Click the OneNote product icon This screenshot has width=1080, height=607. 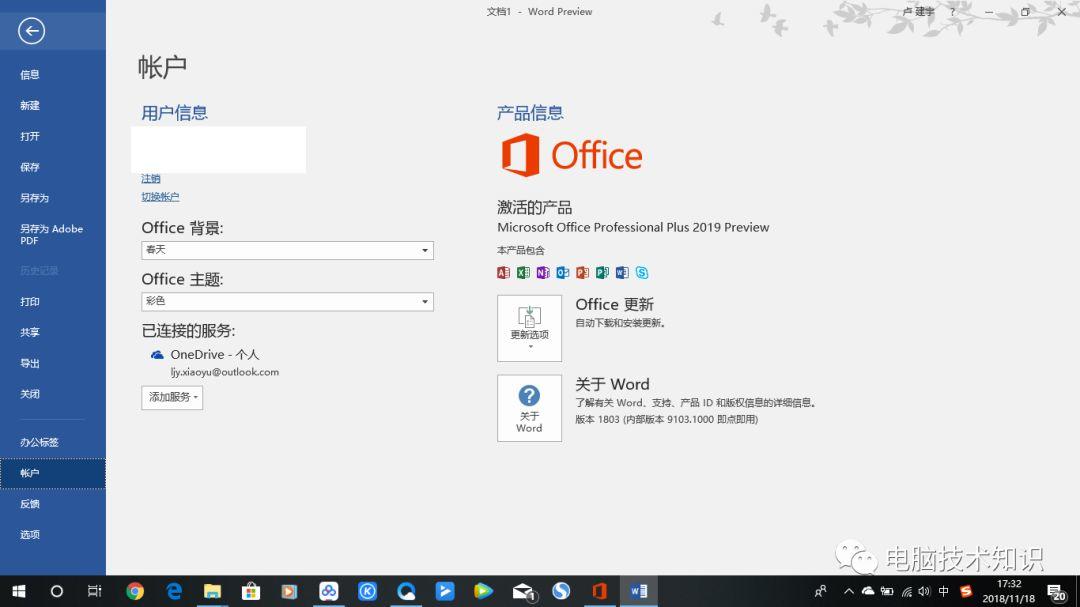(x=543, y=273)
